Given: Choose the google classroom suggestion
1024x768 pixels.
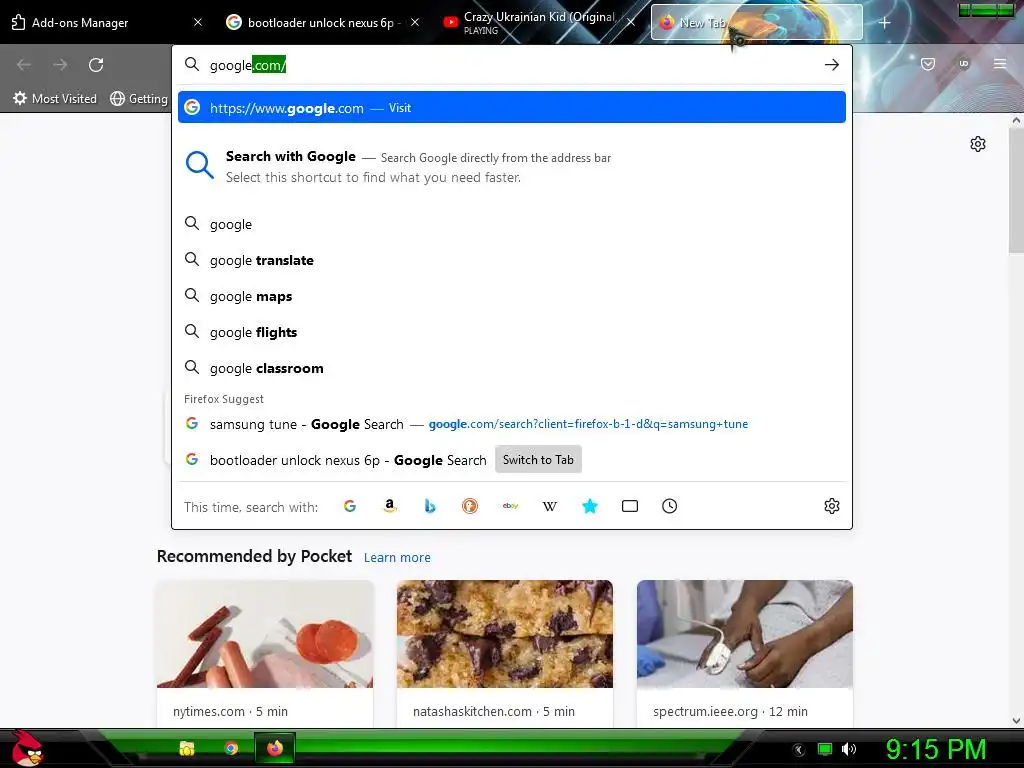Looking at the screenshot, I should (x=511, y=368).
